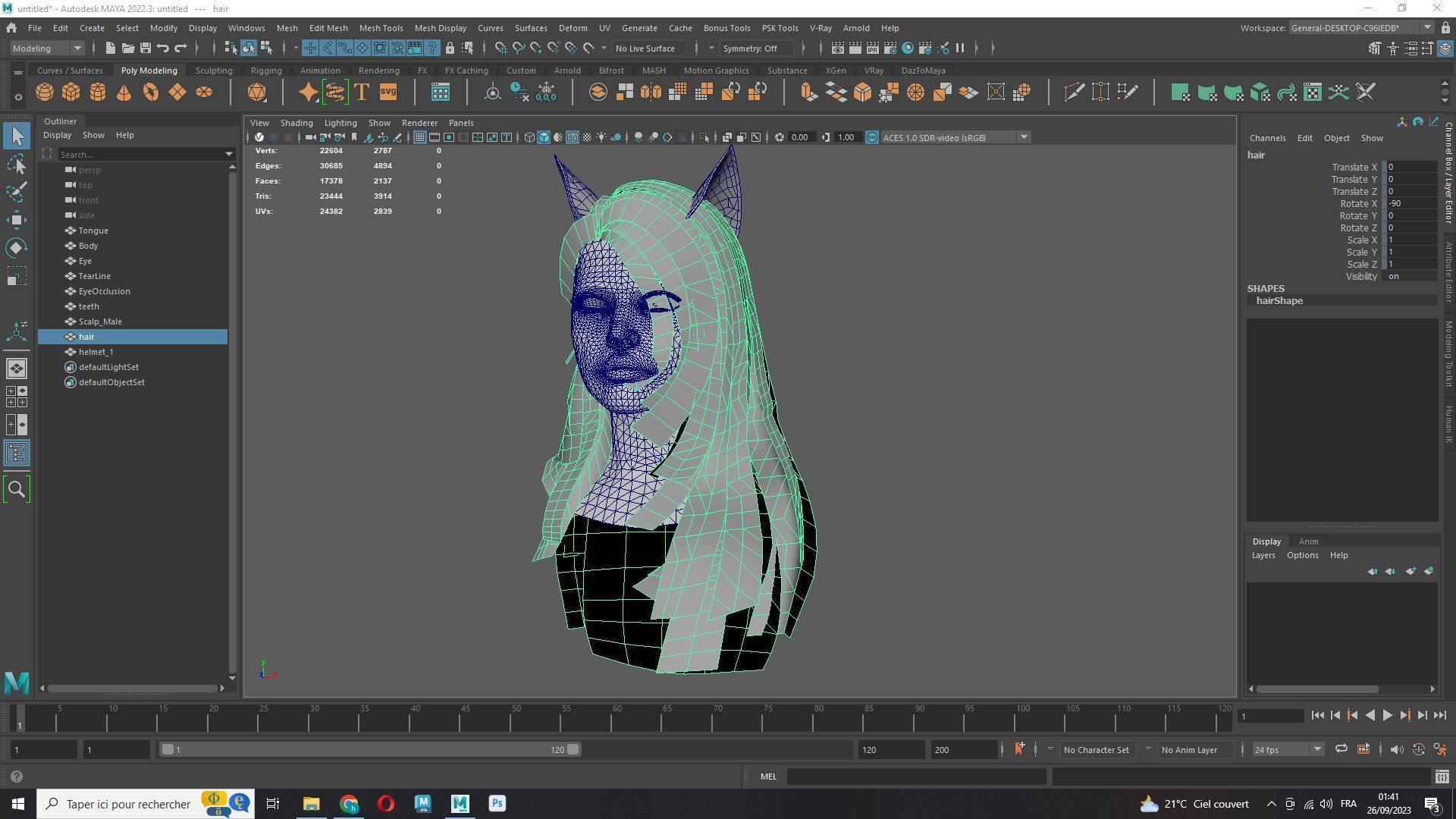
Task: Click the New Scene icon
Action: point(110,48)
